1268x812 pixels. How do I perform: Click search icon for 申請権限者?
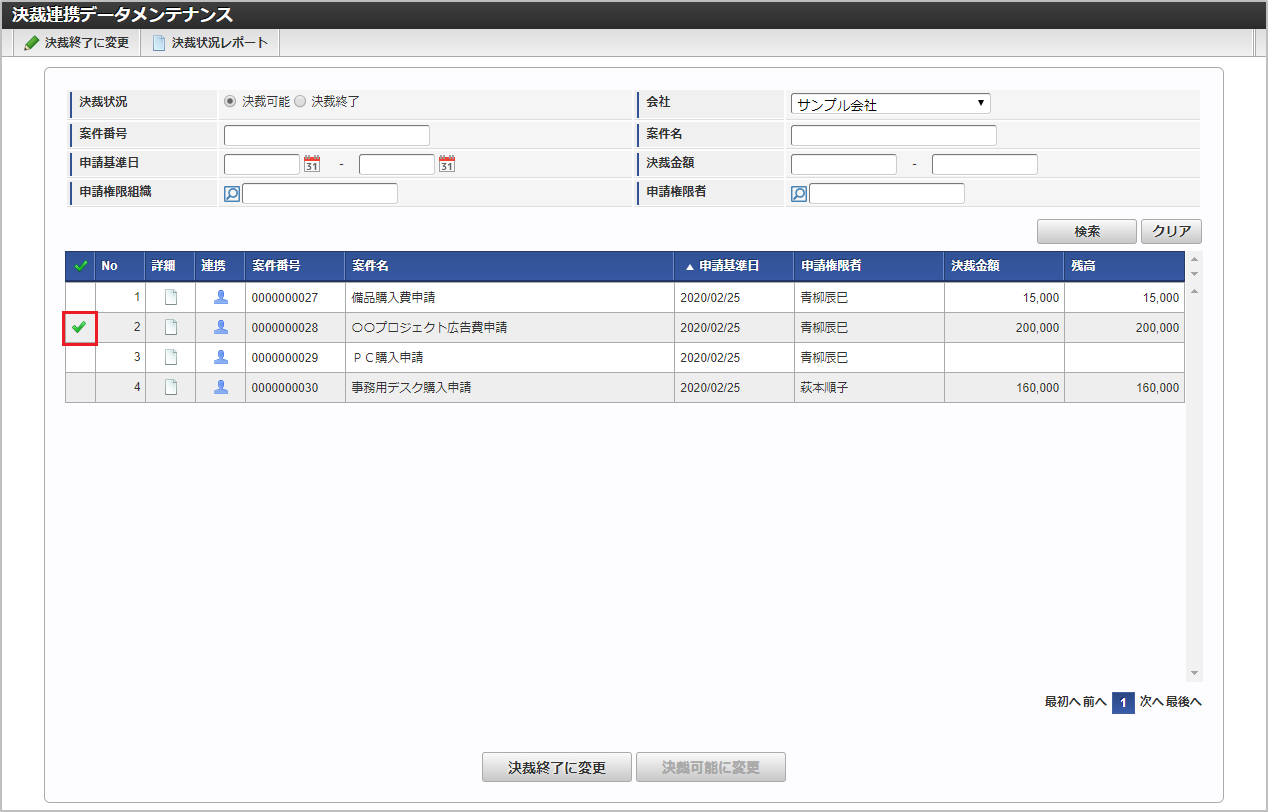(x=799, y=194)
